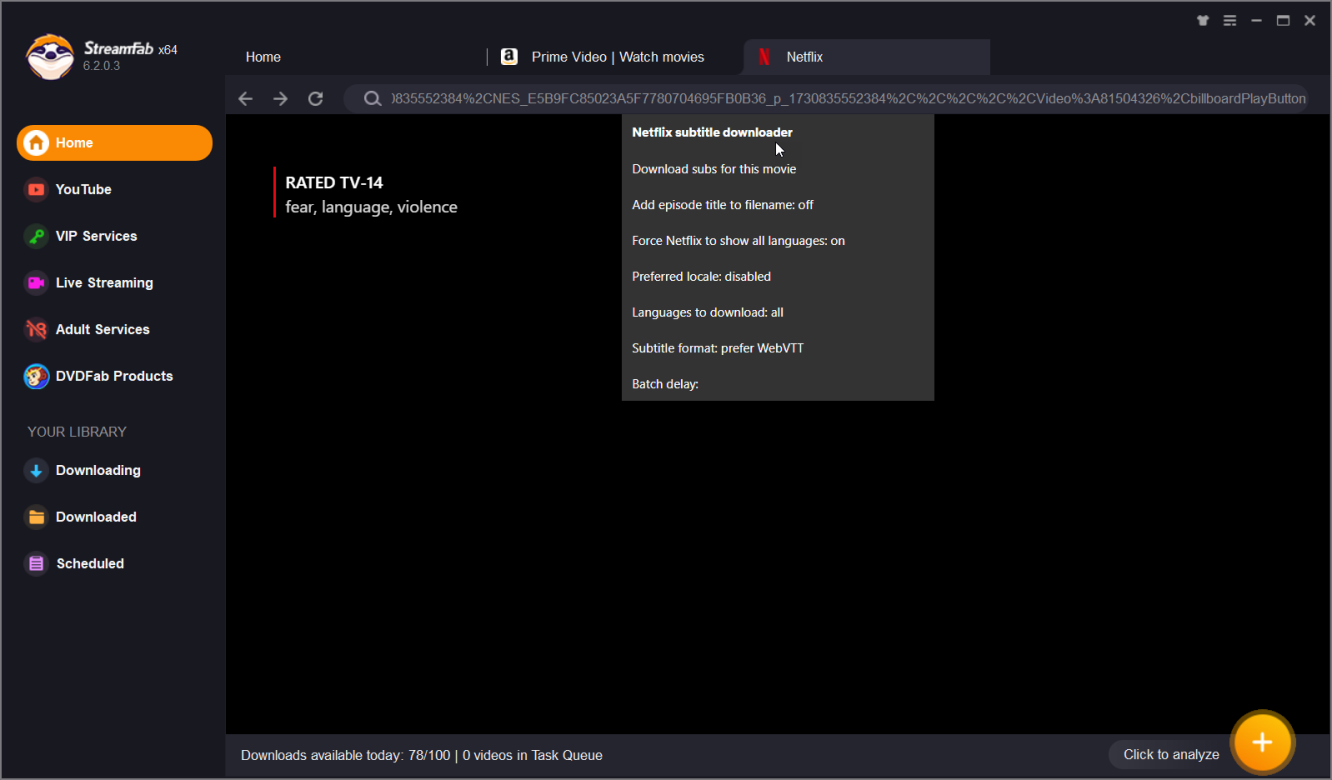The height and width of the screenshot is (780, 1332).
Task: Click the "YOUR LIBRARY" heading
Action: pyautogui.click(x=77, y=432)
